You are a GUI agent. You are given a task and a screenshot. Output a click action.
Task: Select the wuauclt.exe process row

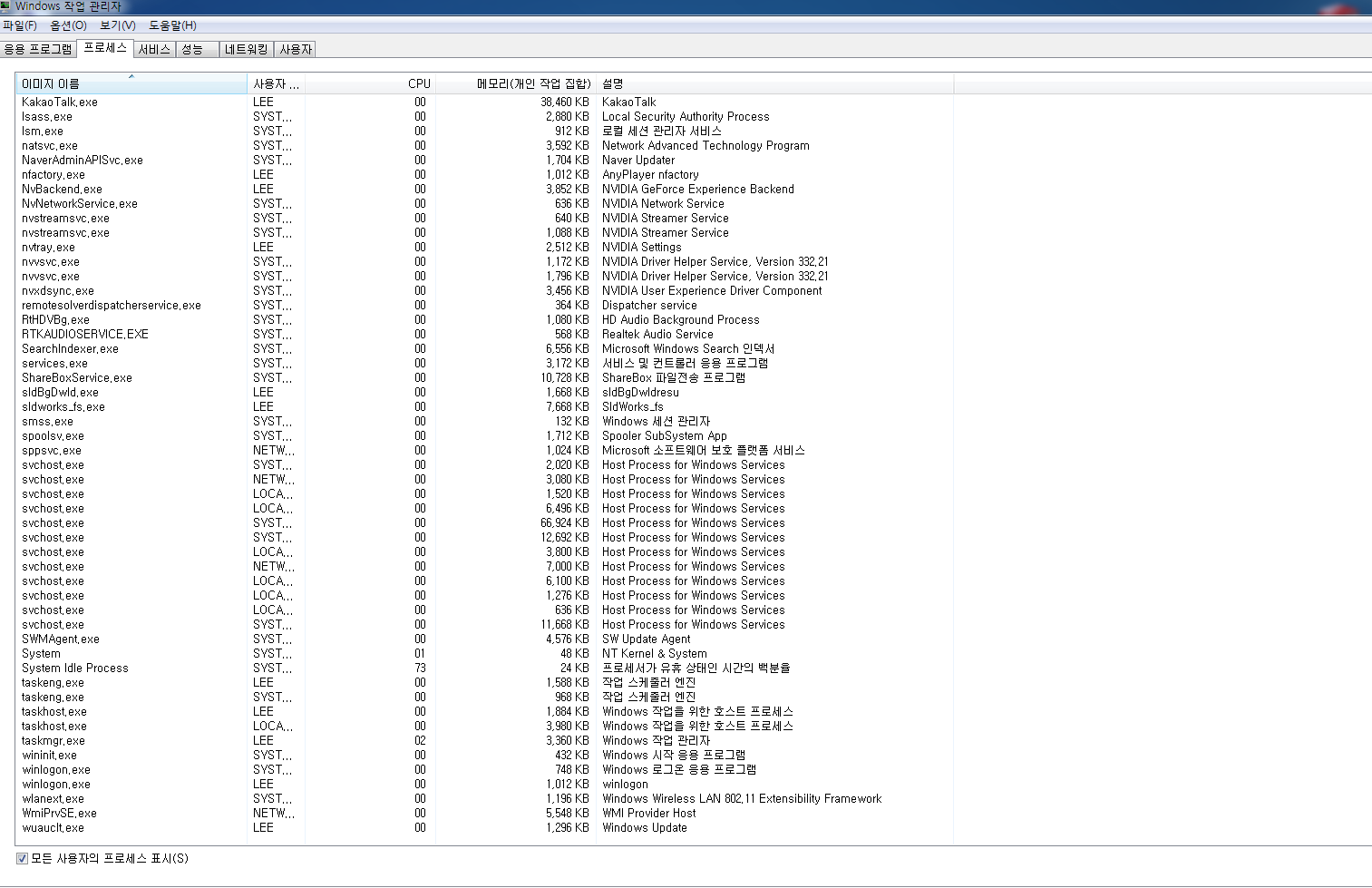tap(53, 828)
